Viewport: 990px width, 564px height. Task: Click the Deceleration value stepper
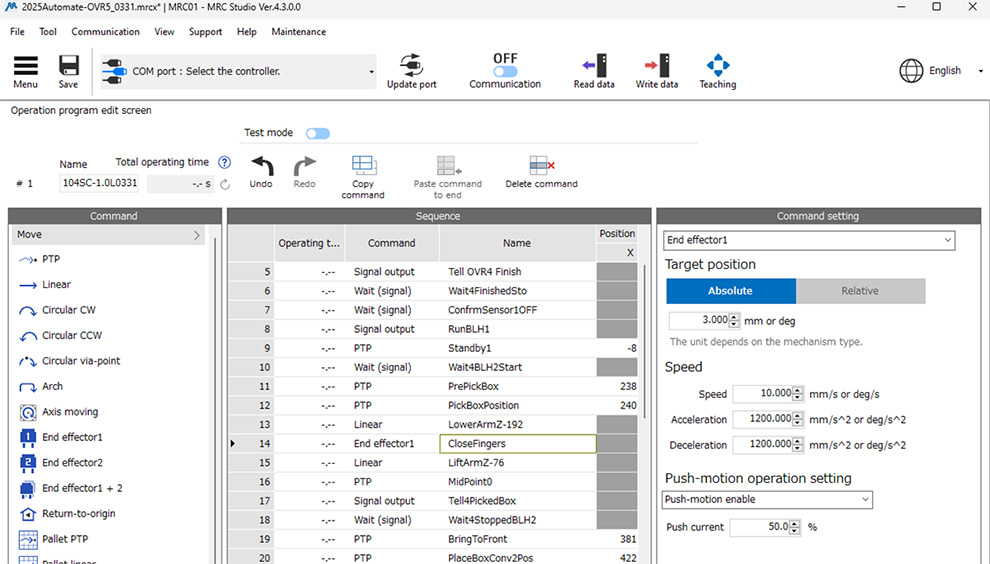click(x=798, y=445)
